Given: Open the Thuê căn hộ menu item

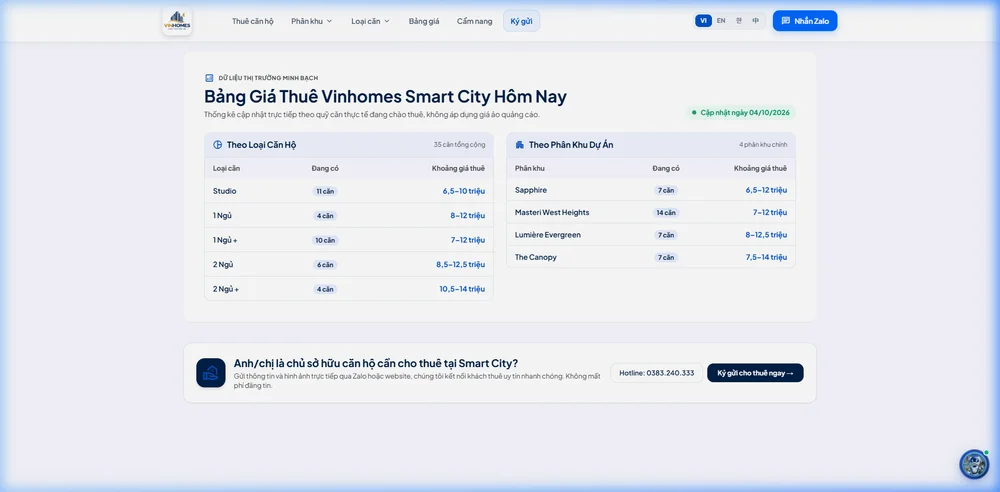Looking at the screenshot, I should (x=253, y=21).
